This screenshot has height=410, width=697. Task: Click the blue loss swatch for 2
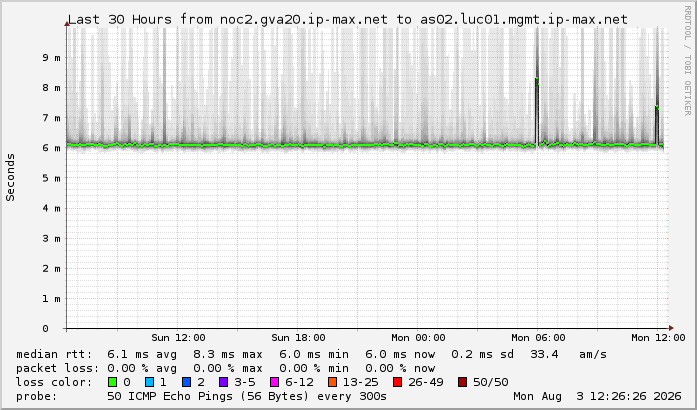187,382
